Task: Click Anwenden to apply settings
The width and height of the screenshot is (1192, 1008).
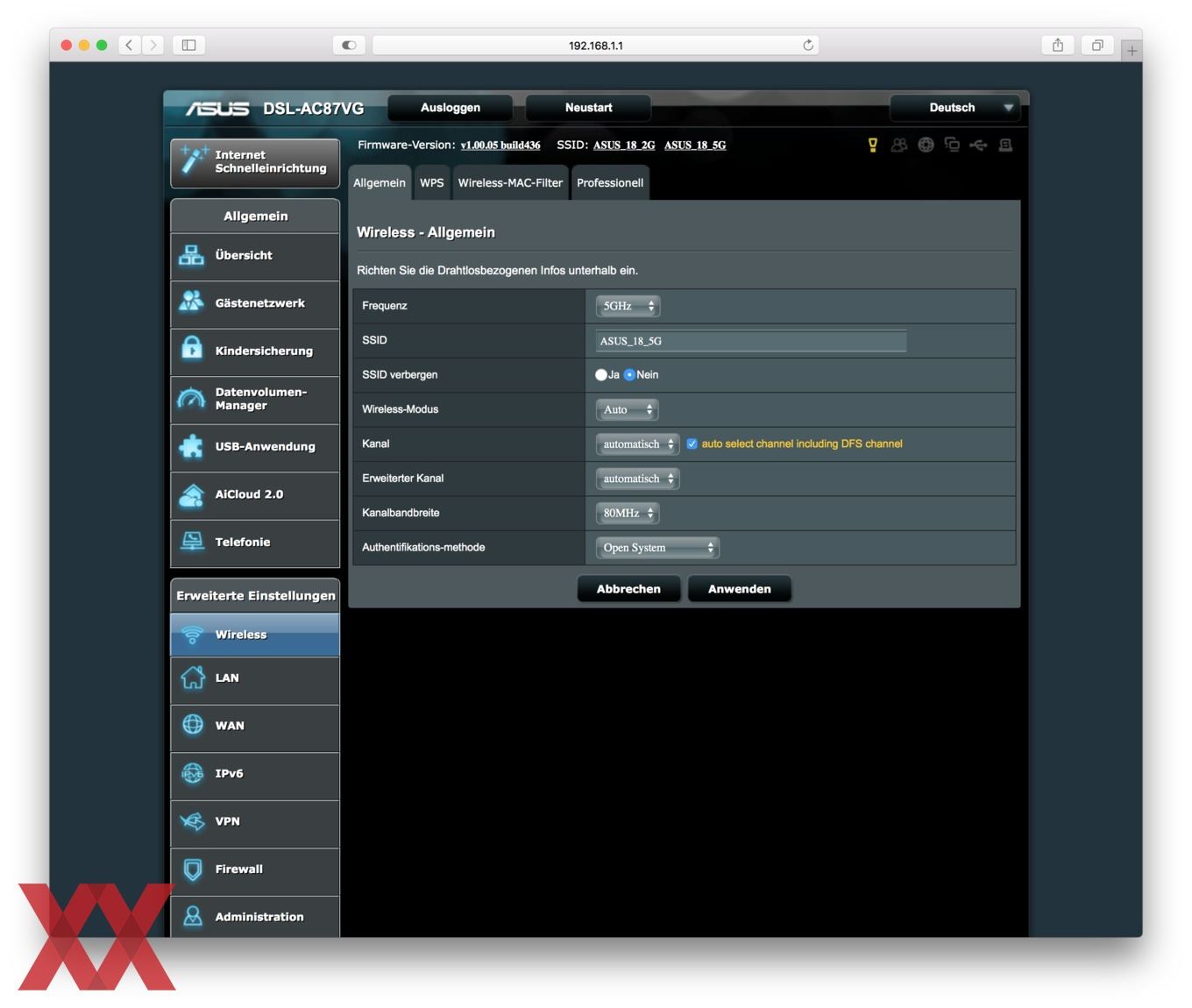Action: 740,589
